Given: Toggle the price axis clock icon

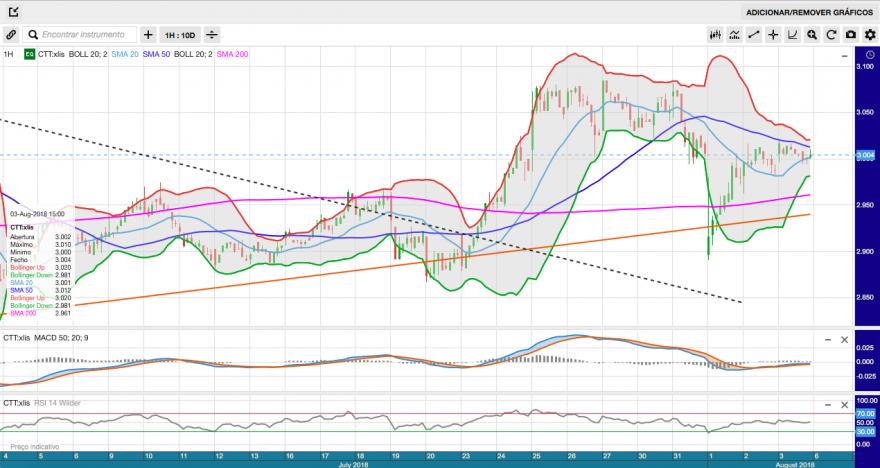Looking at the screenshot, I should pyautogui.click(x=869, y=55).
